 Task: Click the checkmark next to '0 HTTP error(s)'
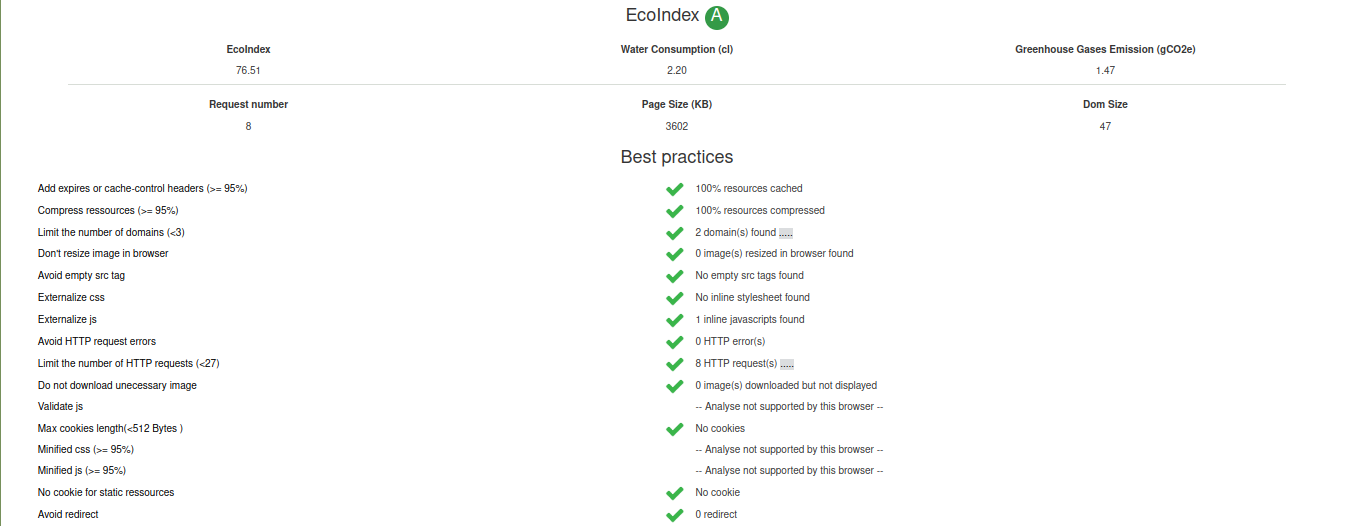[x=674, y=342]
